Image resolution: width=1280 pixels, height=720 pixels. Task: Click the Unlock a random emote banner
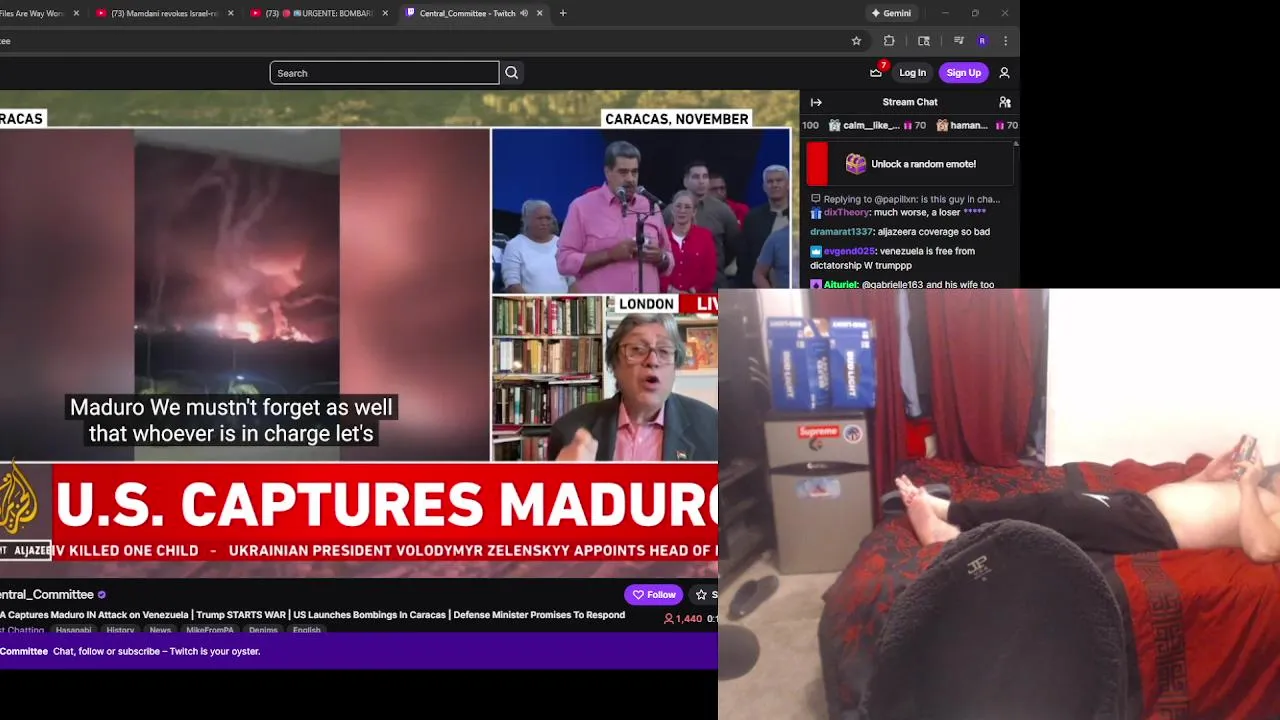click(x=910, y=164)
